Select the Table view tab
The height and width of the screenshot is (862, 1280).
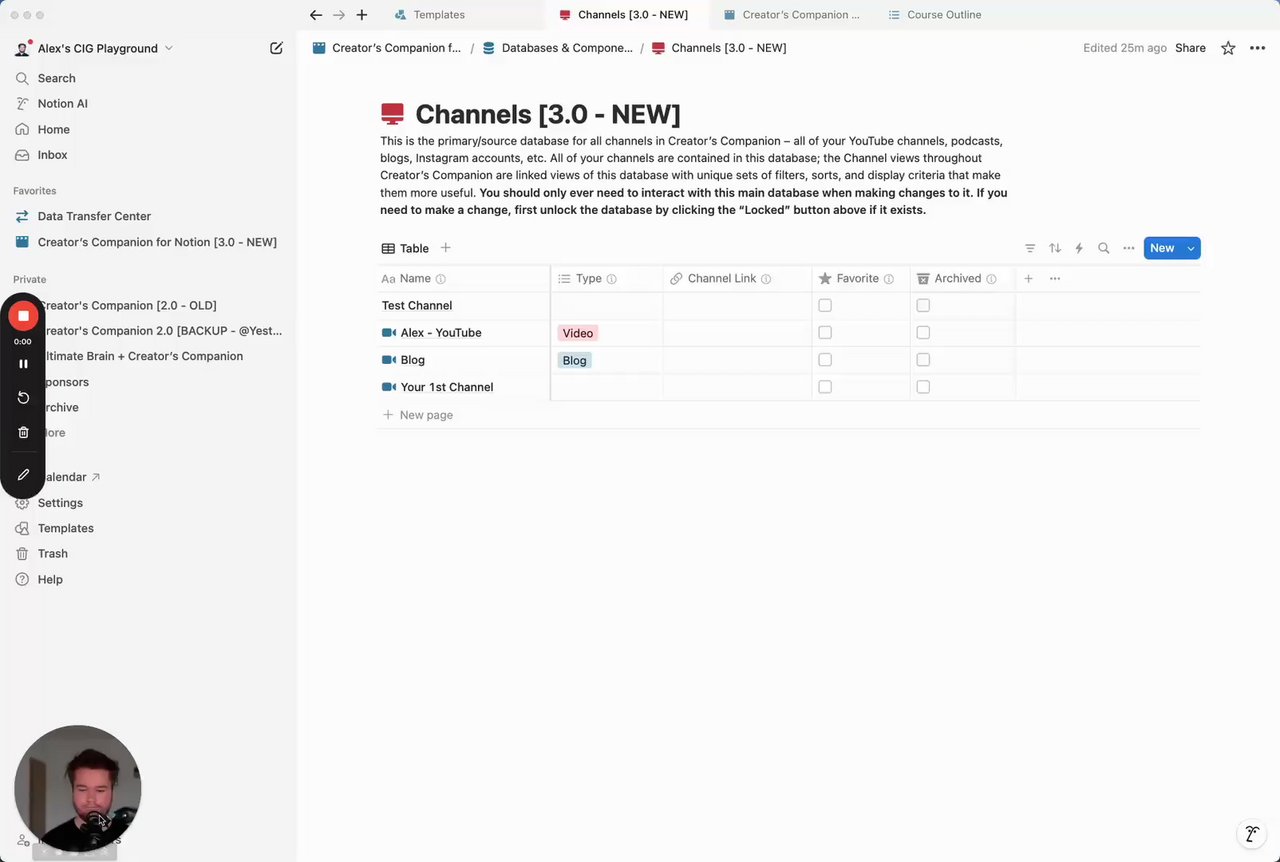click(405, 248)
